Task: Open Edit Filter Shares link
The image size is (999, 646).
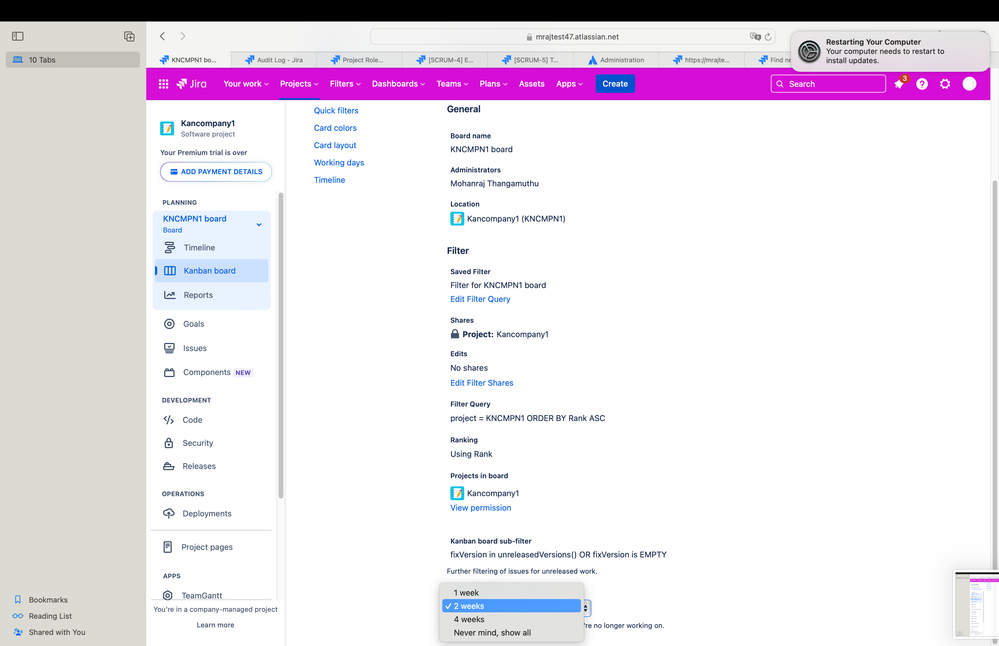Action: 482,383
